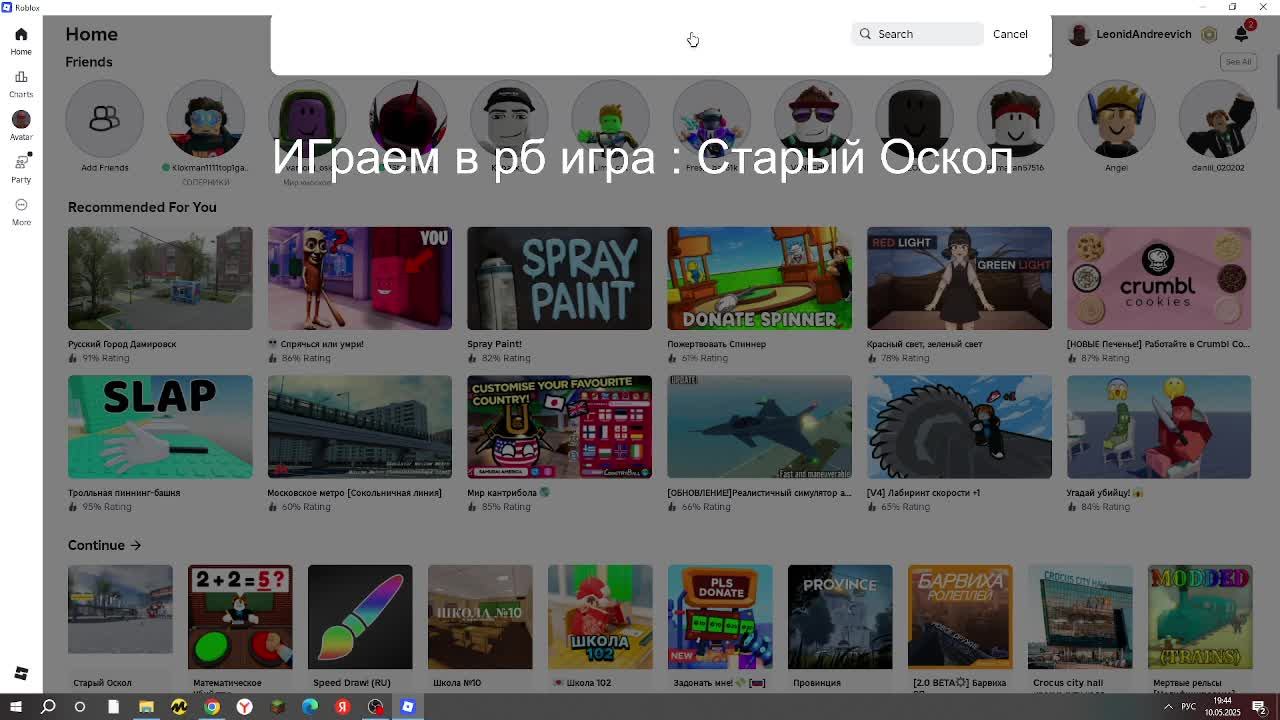Open Windows taskbar search
This screenshot has width=1280, height=720.
pos(48,707)
